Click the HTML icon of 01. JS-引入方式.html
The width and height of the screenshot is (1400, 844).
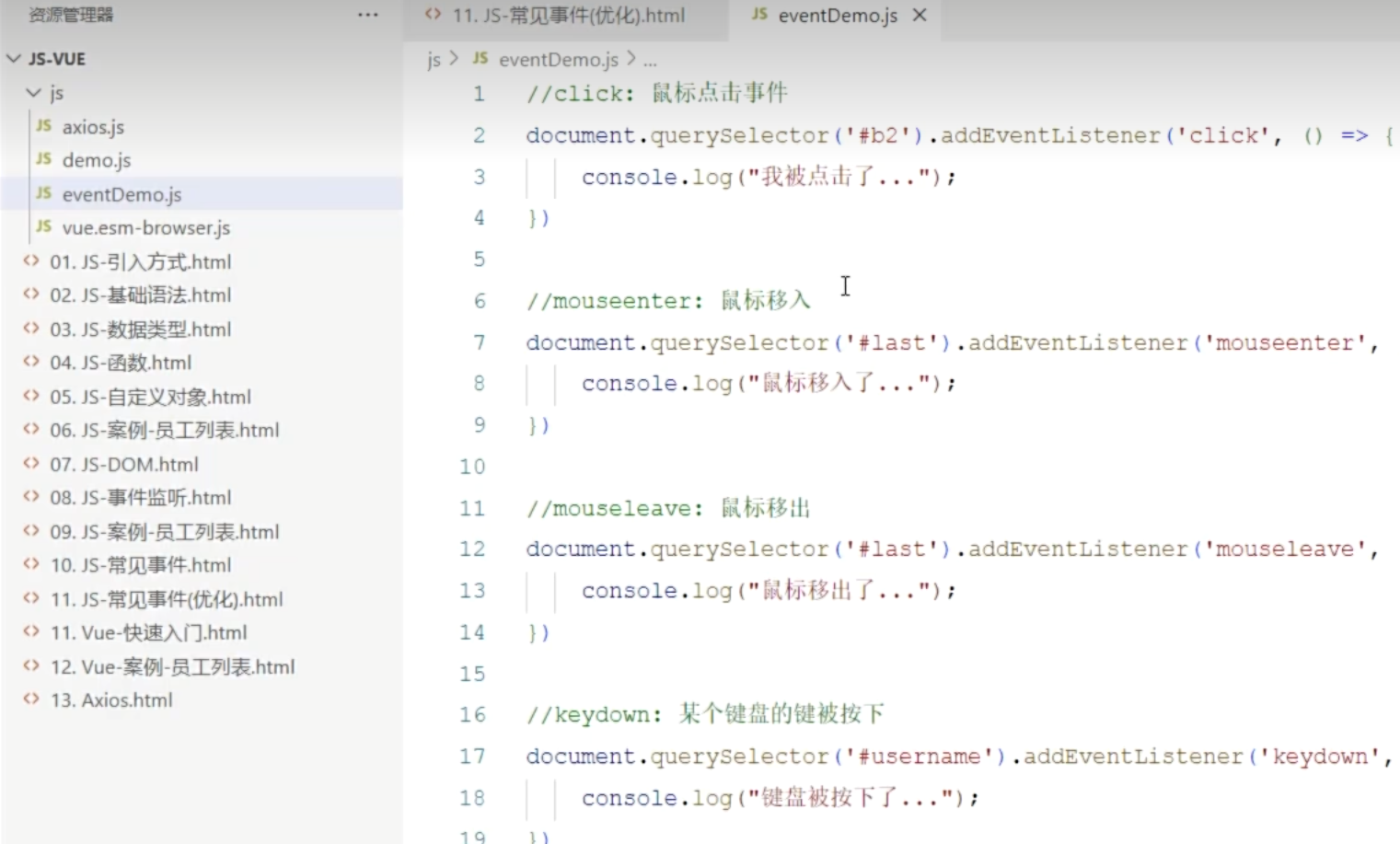[x=31, y=261]
